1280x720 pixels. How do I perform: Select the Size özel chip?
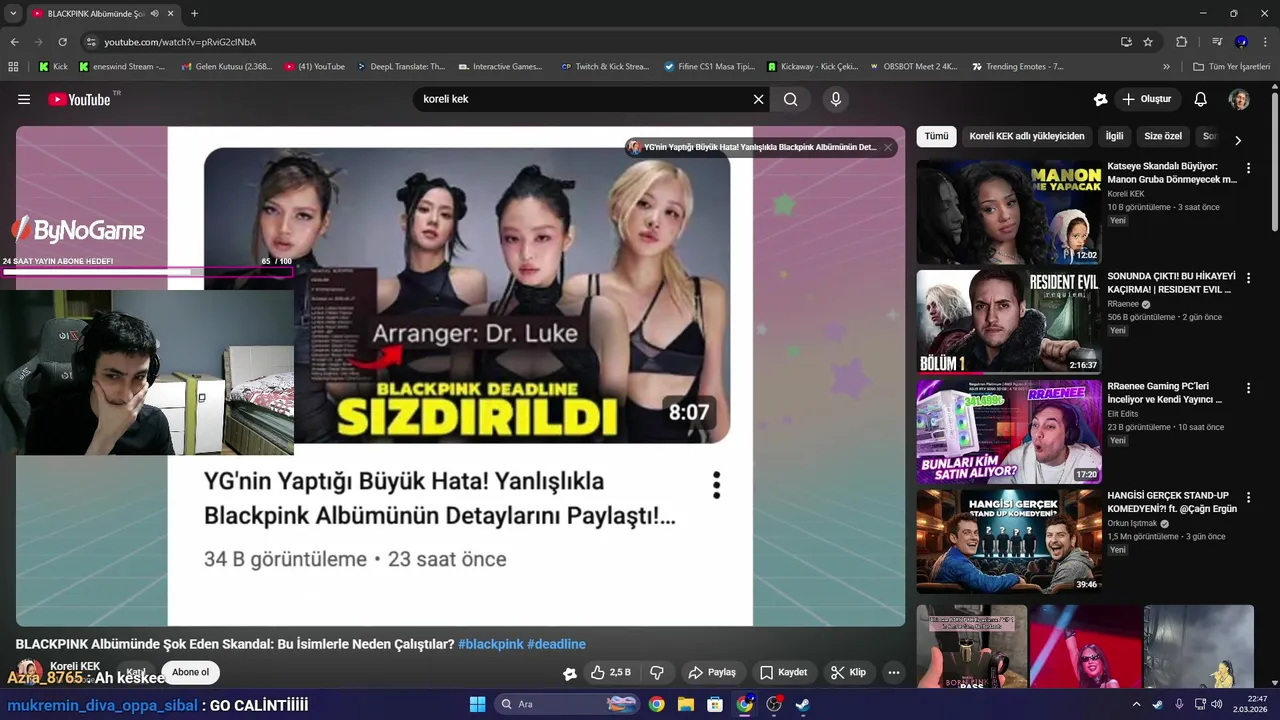(x=1163, y=136)
